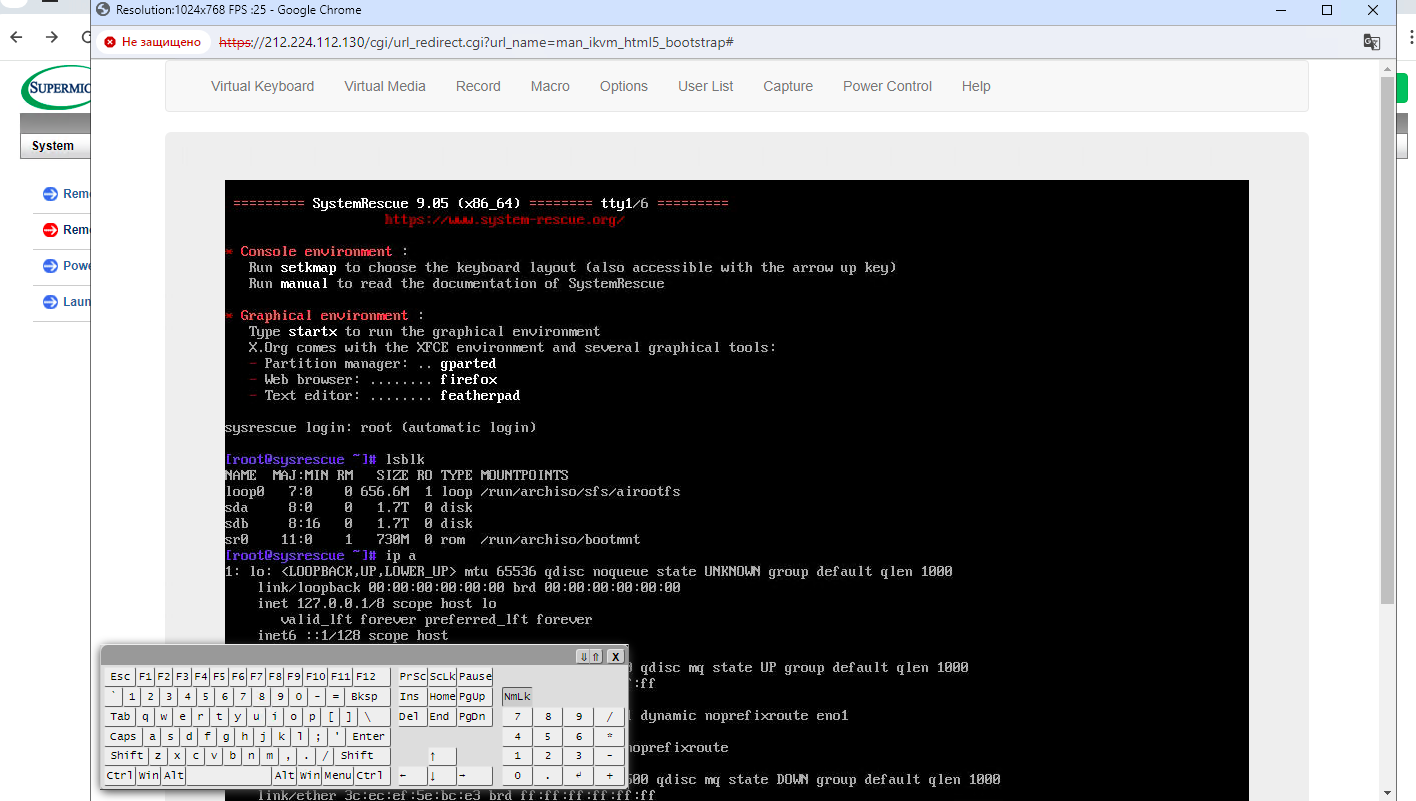Click the Enter key on virtual keyboard
The height and width of the screenshot is (801, 1416).
tap(368, 736)
